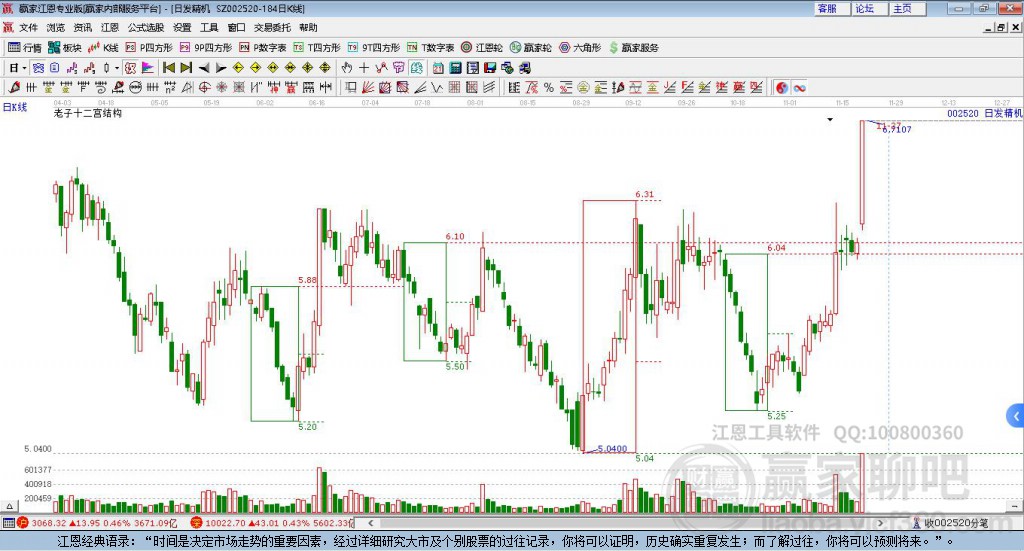Click the Shenzhen index 10022.70 status entry
Viewport: 1024px width, 551px height.
[x=272, y=523]
